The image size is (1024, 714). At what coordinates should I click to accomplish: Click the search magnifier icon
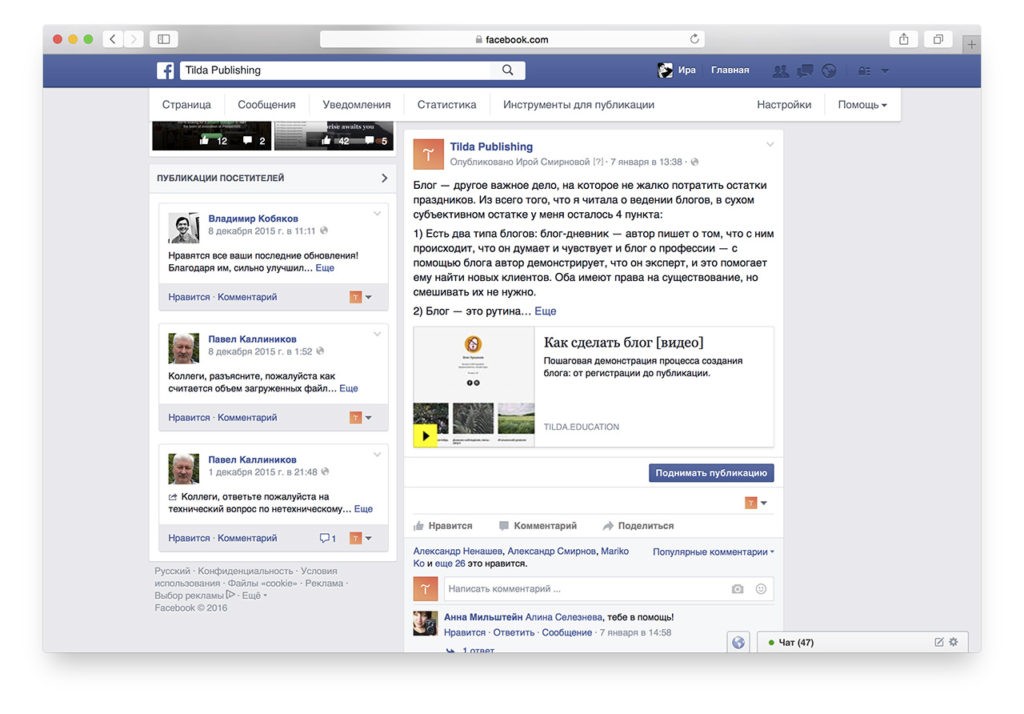[507, 70]
